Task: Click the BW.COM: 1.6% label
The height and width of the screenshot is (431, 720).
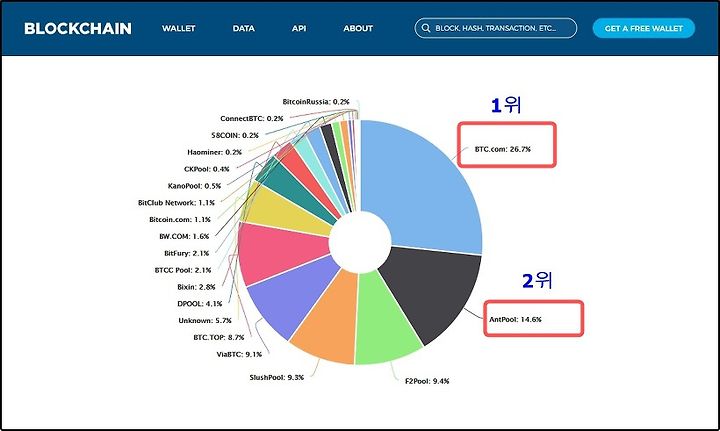Action: 184,236
